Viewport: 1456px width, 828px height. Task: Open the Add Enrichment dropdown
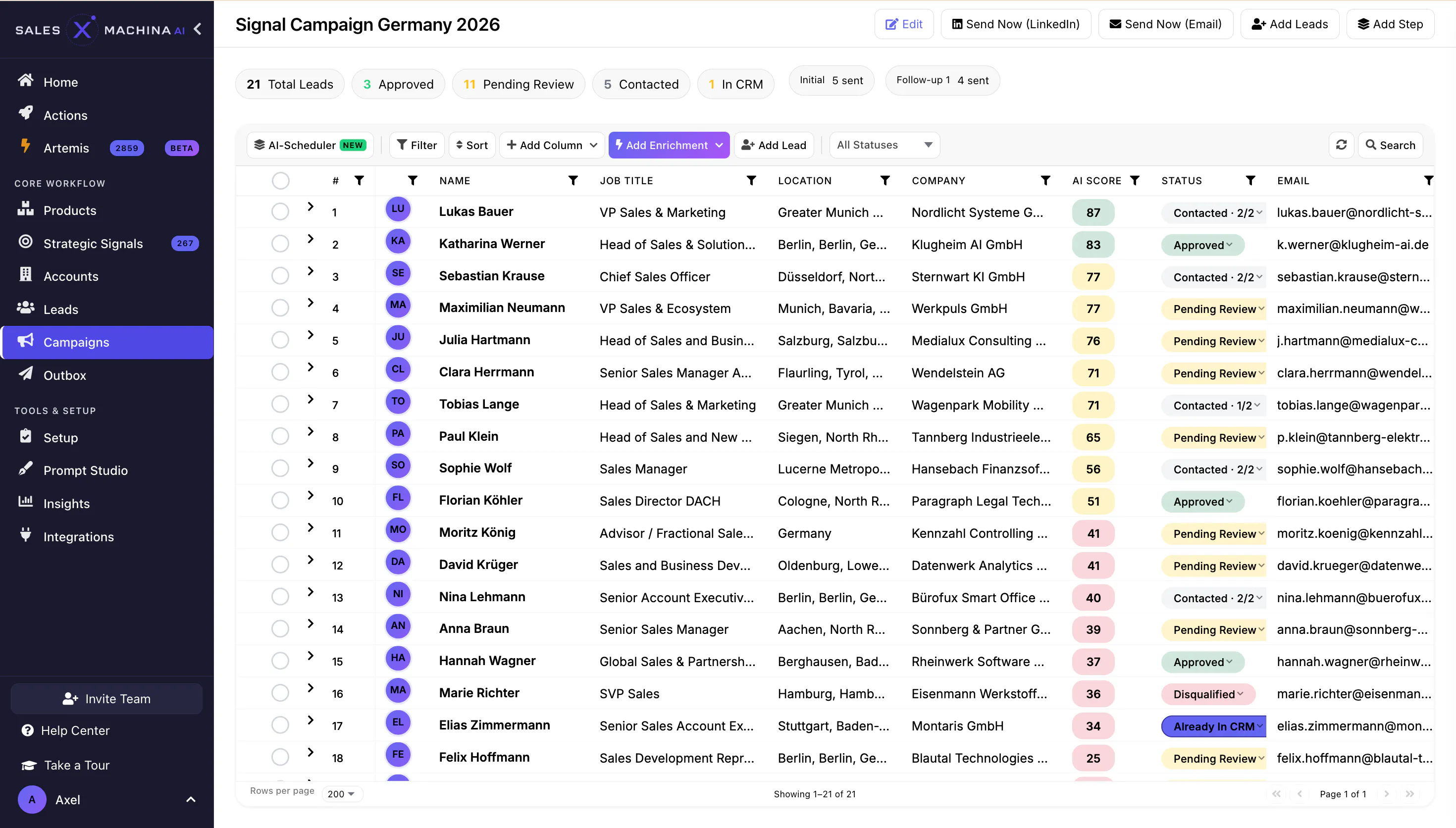pyautogui.click(x=669, y=145)
